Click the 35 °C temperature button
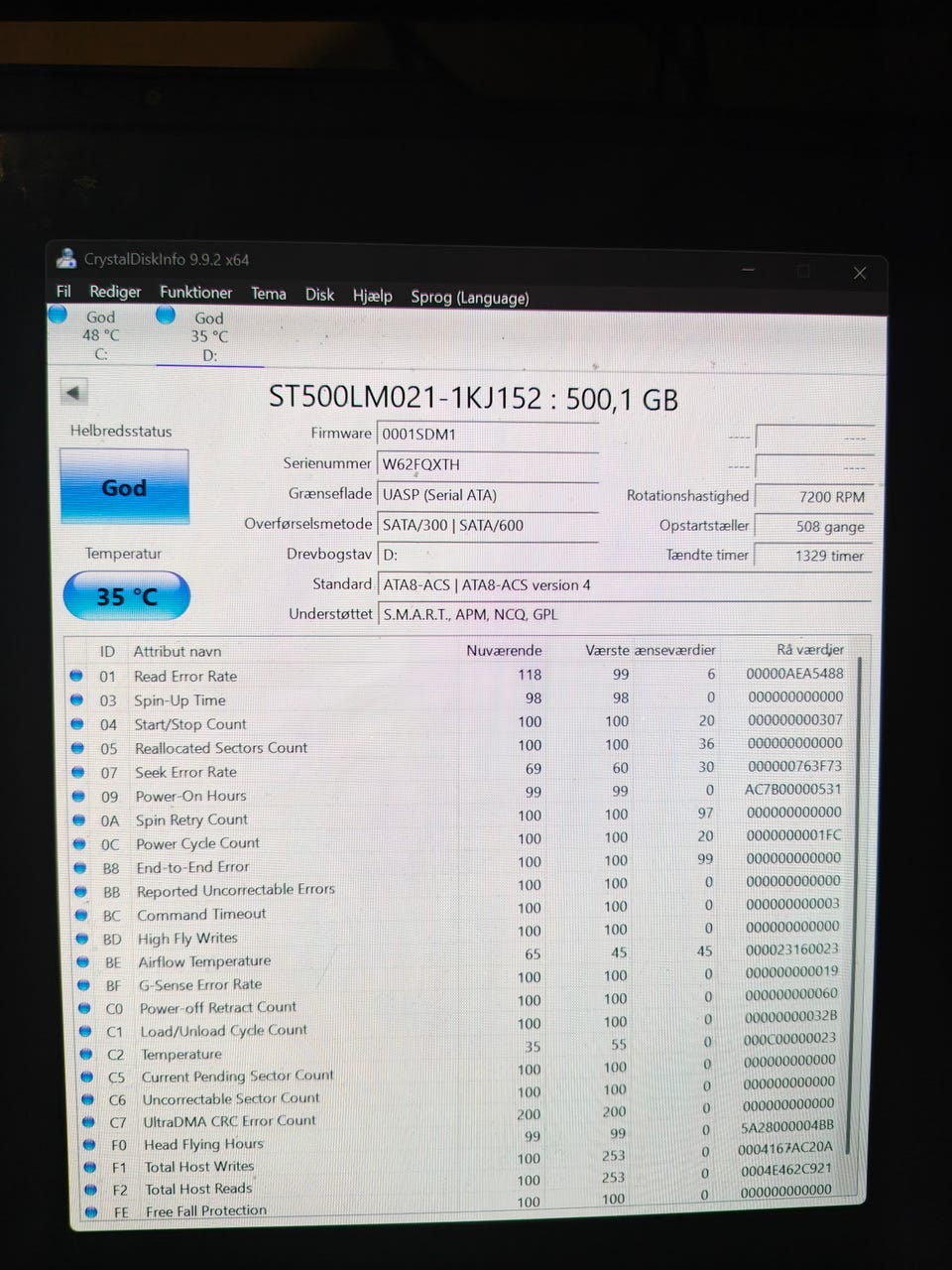952x1270 pixels. (126, 596)
